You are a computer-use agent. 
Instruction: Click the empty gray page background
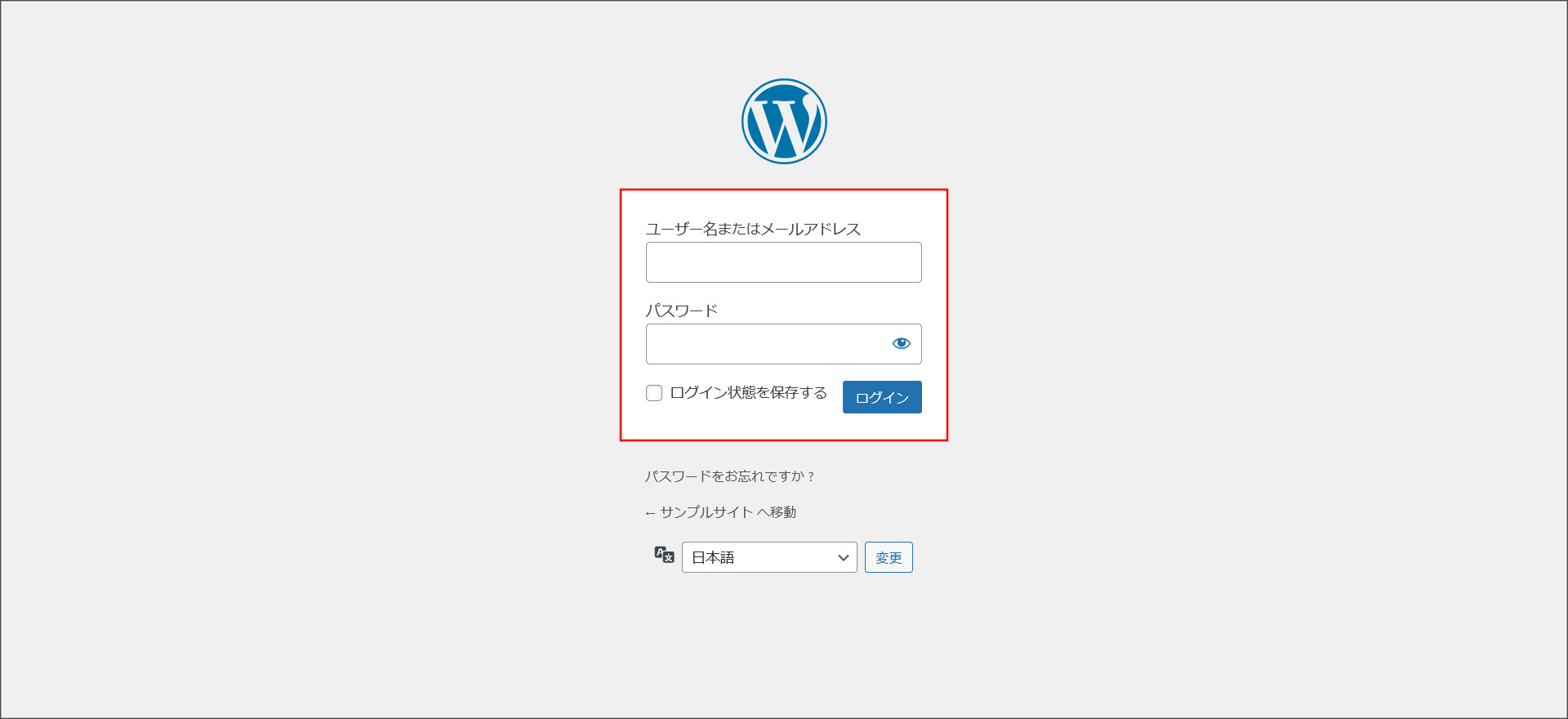coord(327,368)
